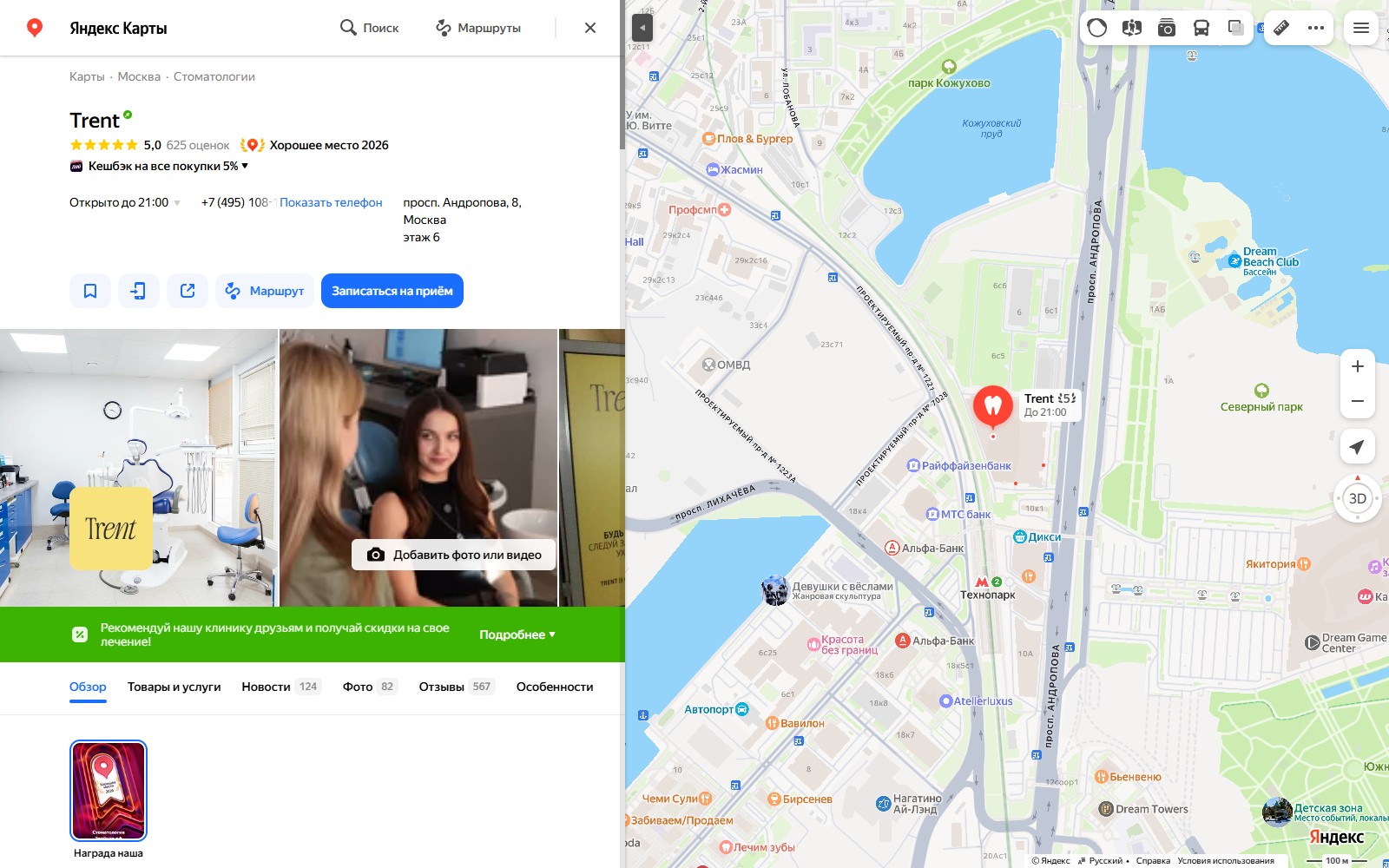Click Автопорт marker on the map
Image resolution: width=1389 pixels, height=868 pixels.
716,709
